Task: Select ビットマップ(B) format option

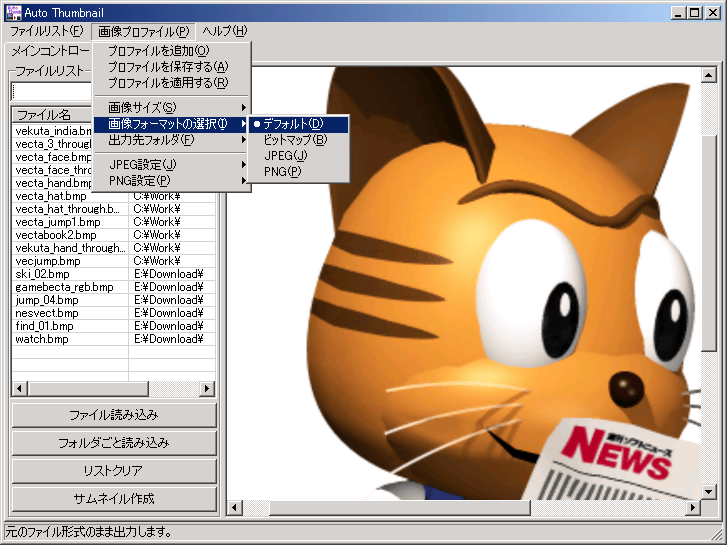Action: [x=299, y=140]
